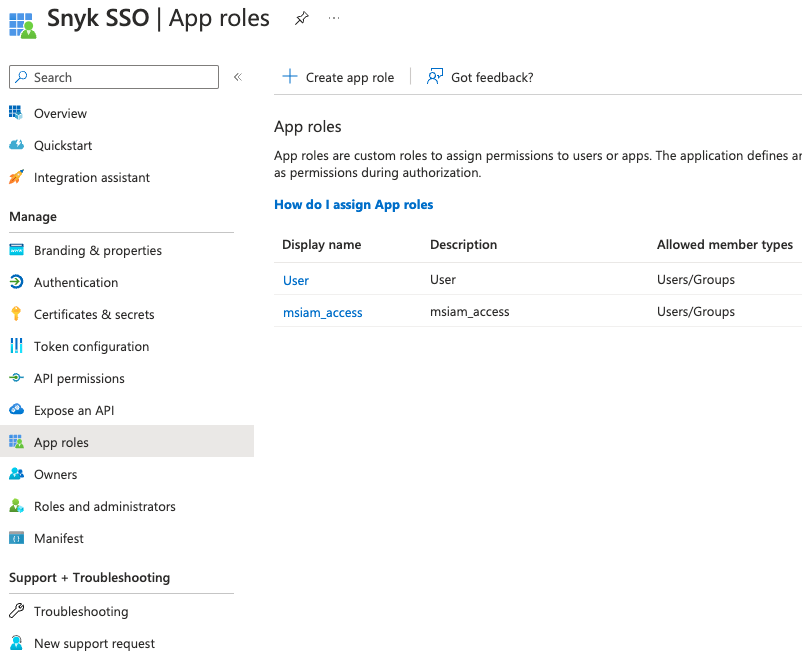Open New support request

tap(95, 644)
